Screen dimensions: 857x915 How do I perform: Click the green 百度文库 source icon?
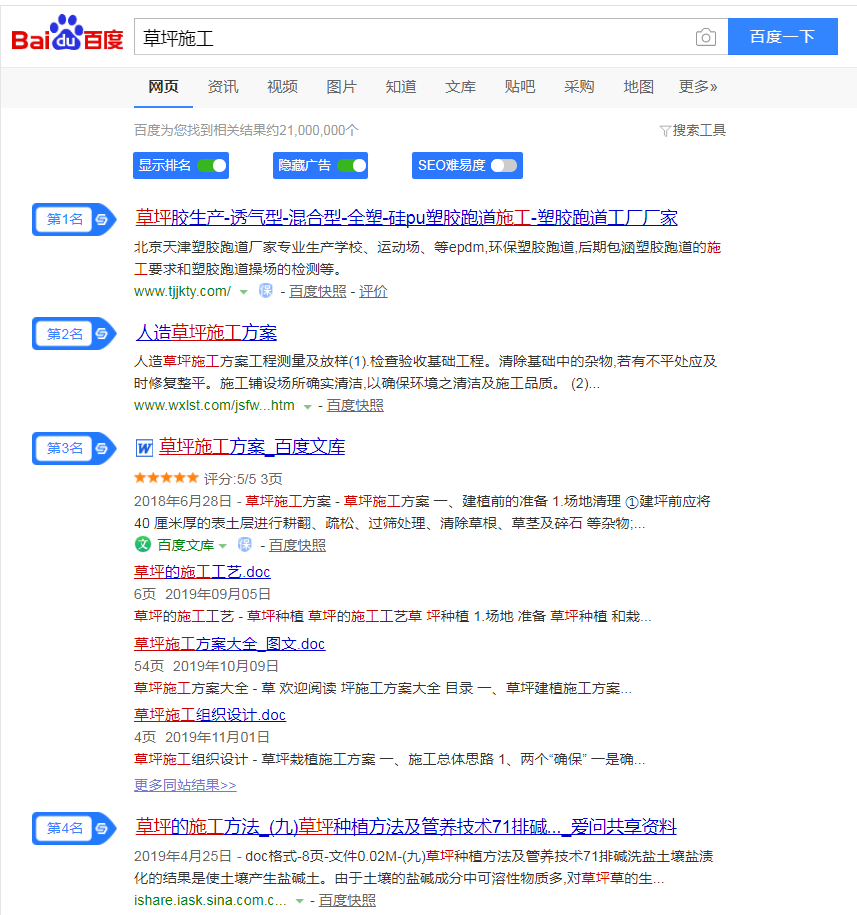click(x=143, y=544)
